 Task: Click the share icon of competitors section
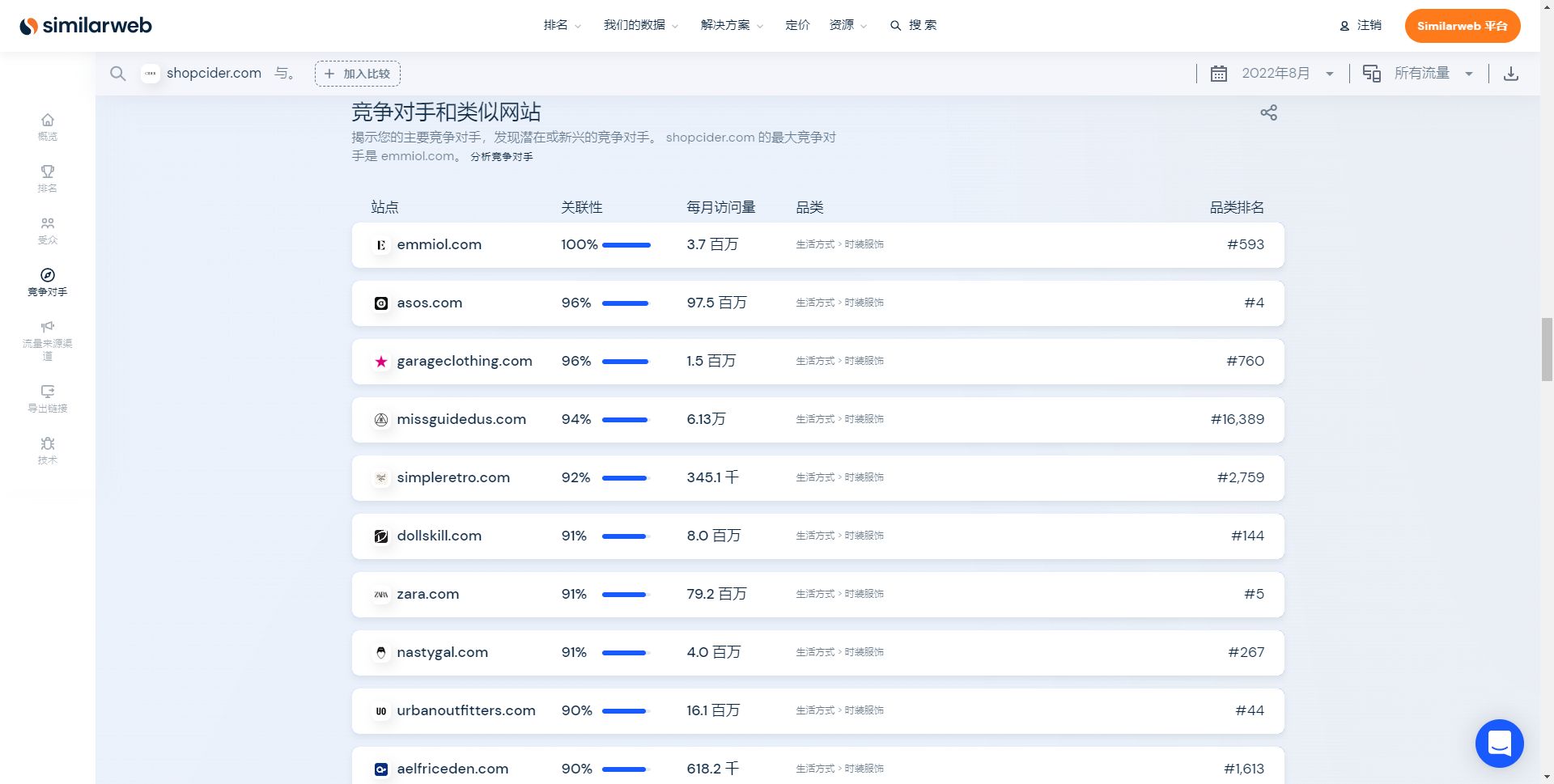[x=1268, y=112]
